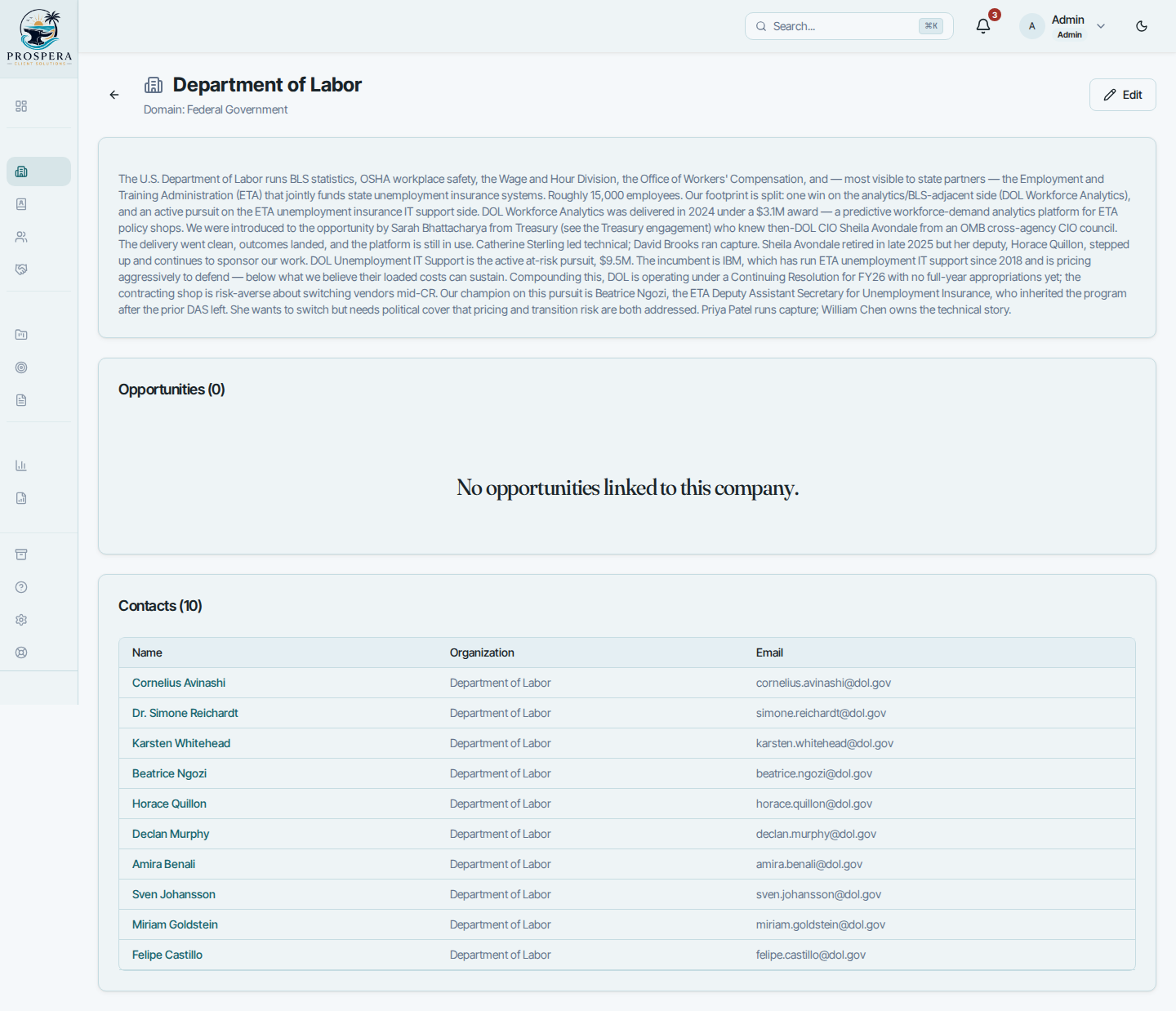Screen dimensions: 1176x1011
Task: Open the Sven Johansson contact
Action: click(174, 894)
